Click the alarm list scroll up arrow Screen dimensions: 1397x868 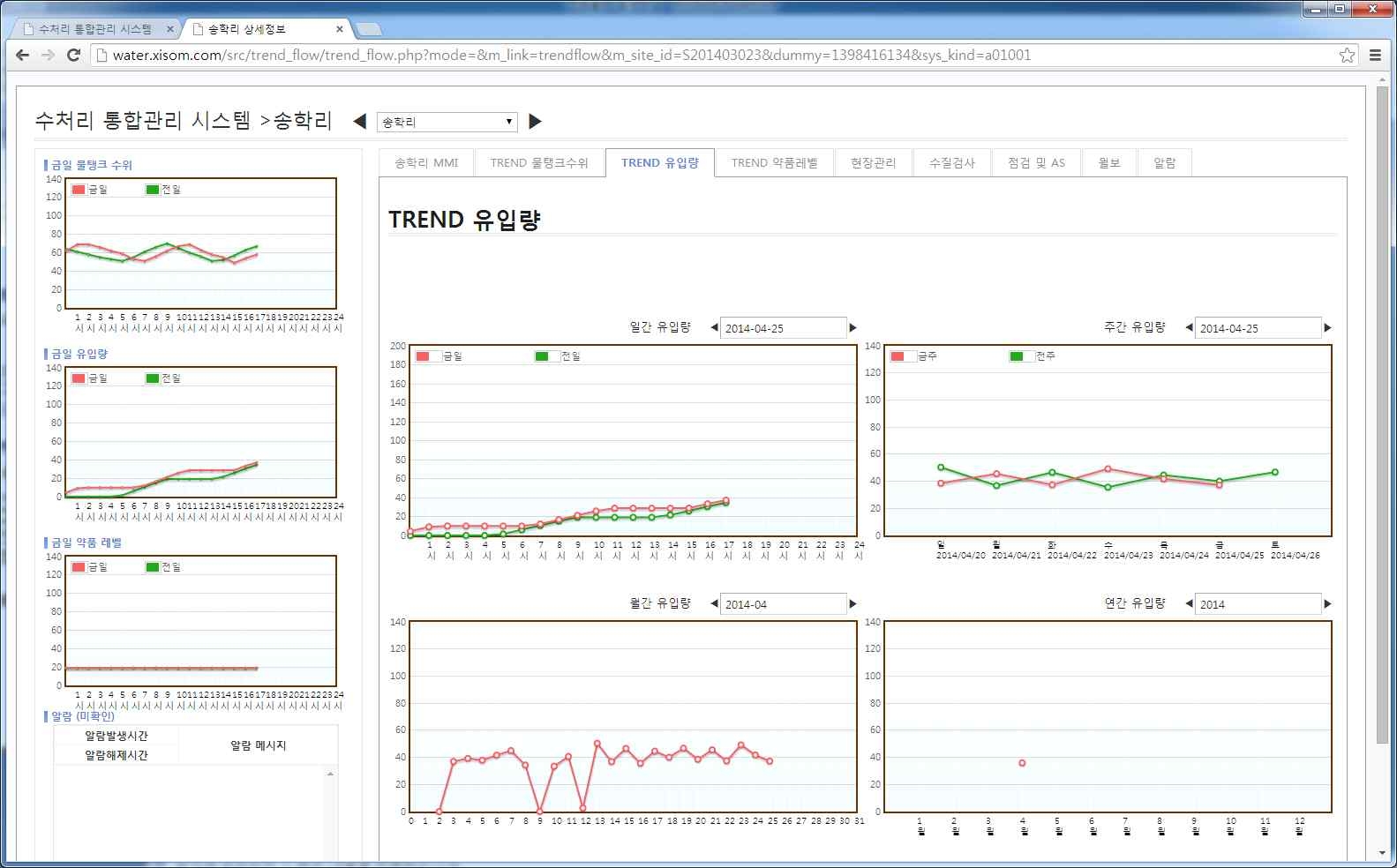click(330, 774)
